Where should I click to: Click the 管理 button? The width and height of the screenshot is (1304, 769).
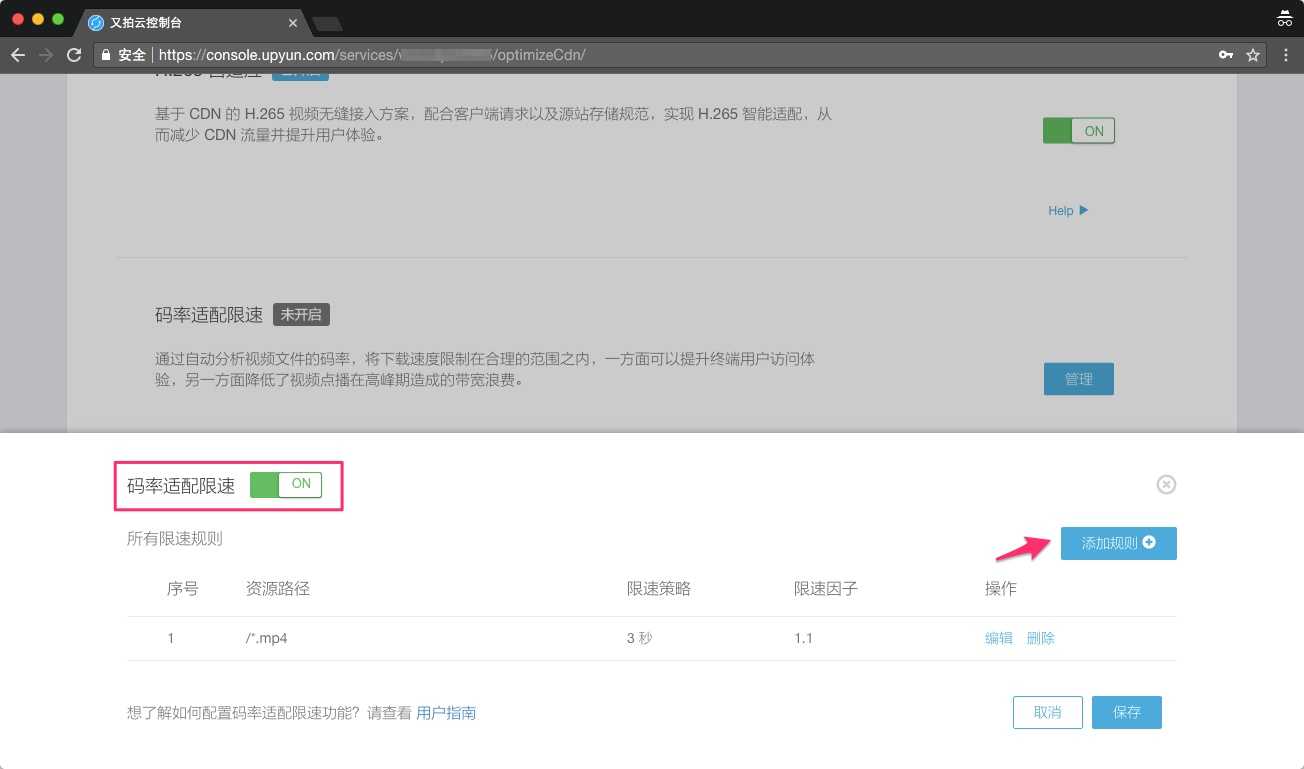[x=1078, y=379]
